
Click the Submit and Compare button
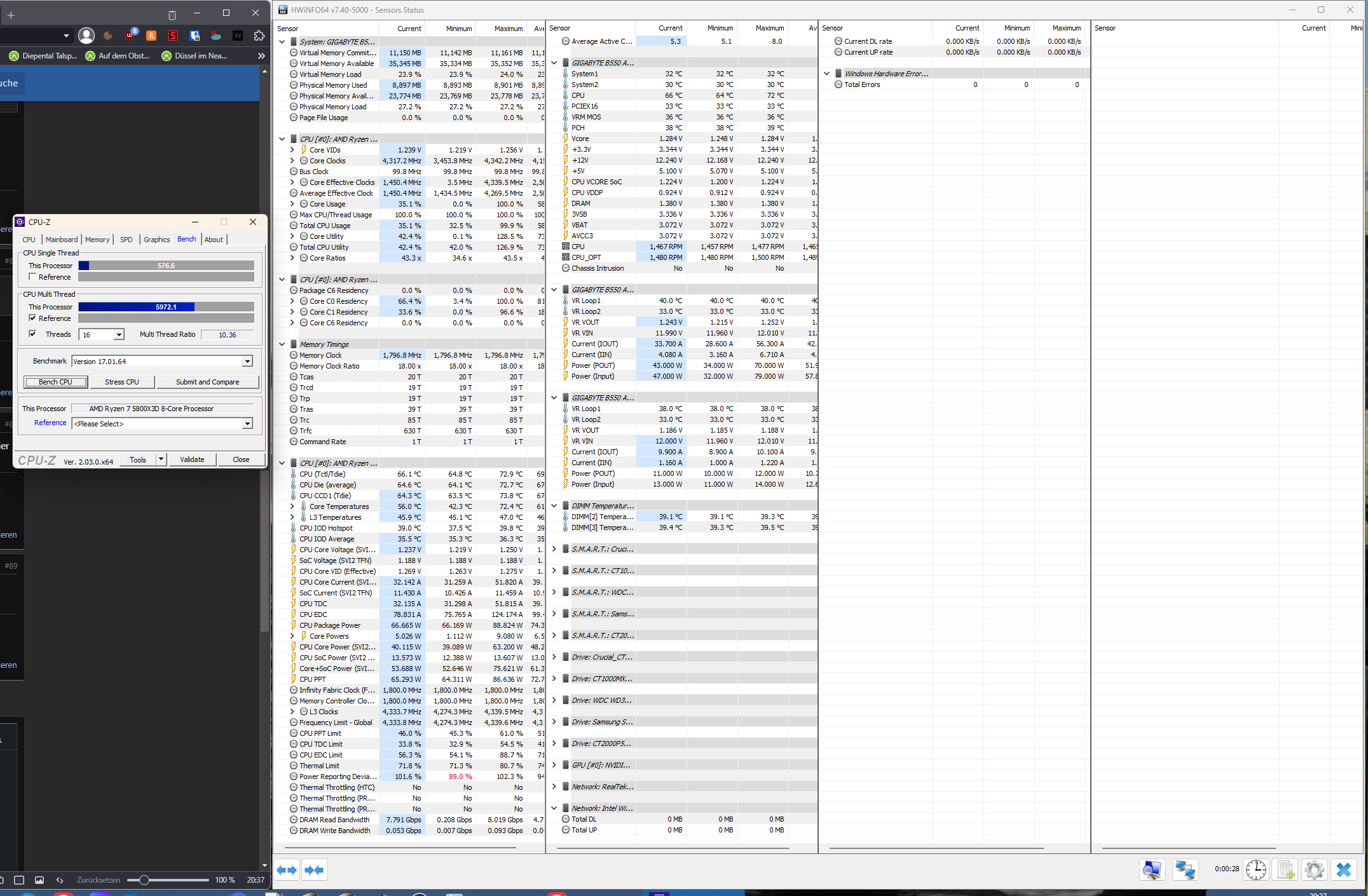point(207,382)
